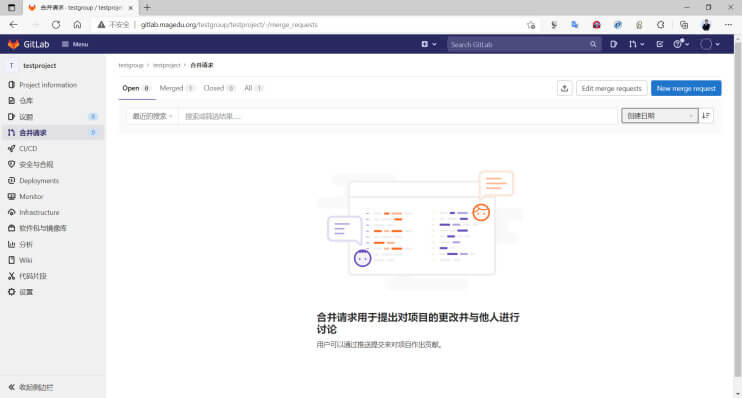Click the merge request filter search field
Viewport: 742px width, 398px height.
[x=398, y=116]
